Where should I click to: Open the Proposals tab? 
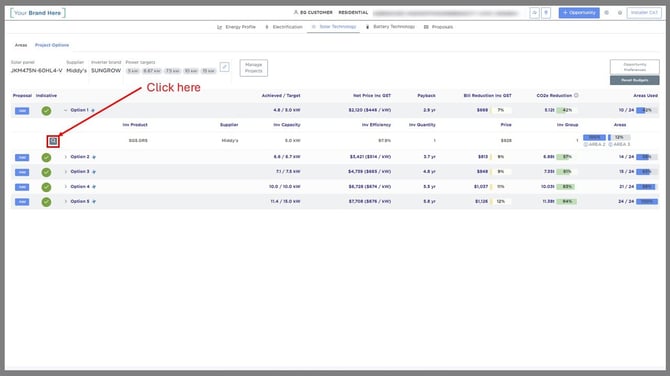tap(438, 27)
